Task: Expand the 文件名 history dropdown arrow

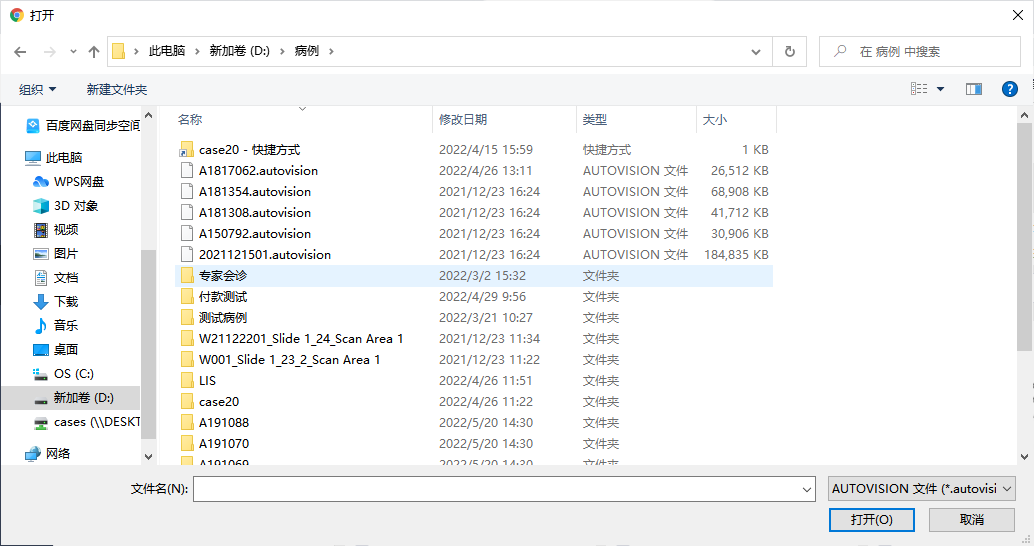Action: (x=807, y=489)
